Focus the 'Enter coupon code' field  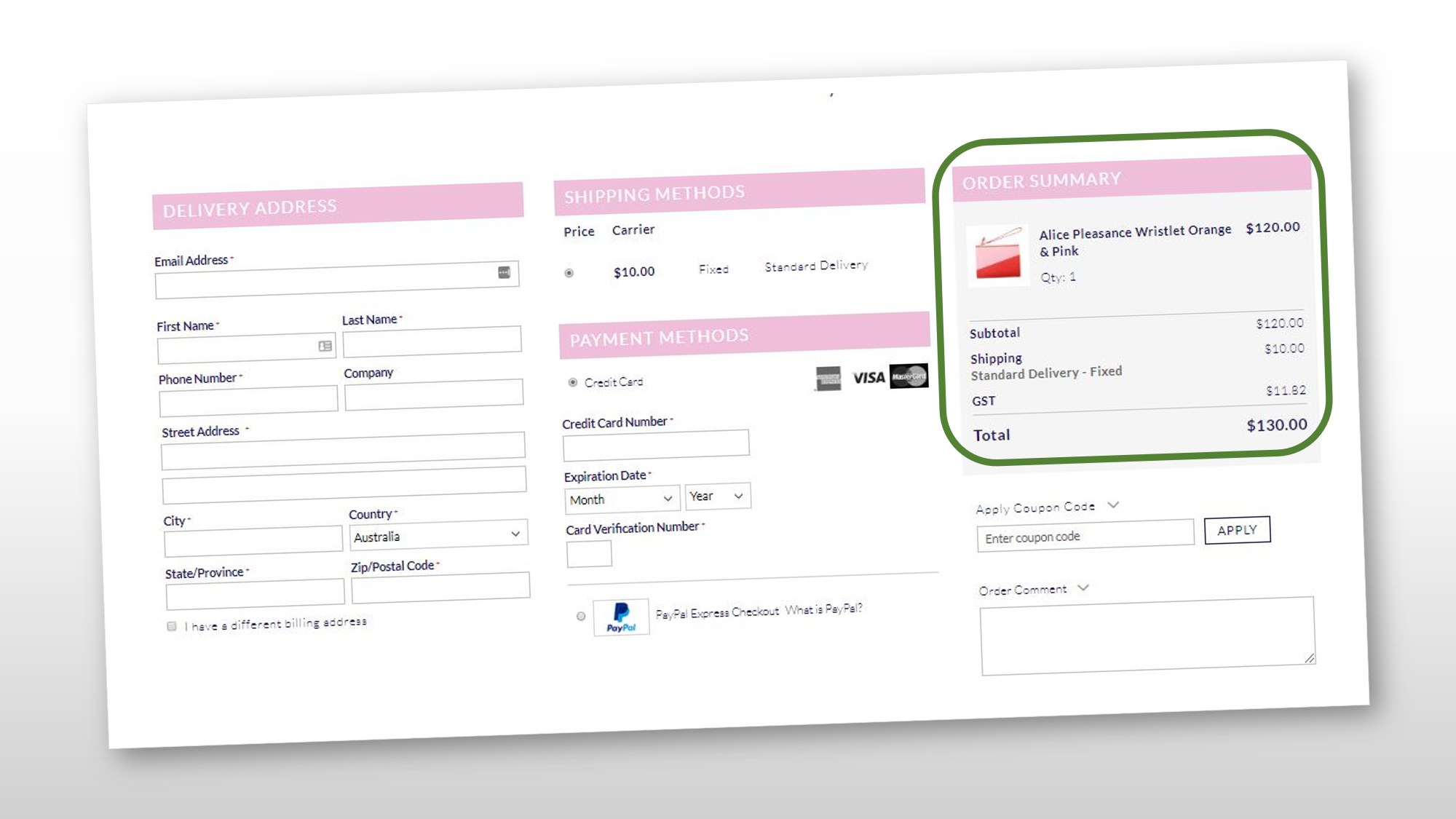coord(1085,536)
